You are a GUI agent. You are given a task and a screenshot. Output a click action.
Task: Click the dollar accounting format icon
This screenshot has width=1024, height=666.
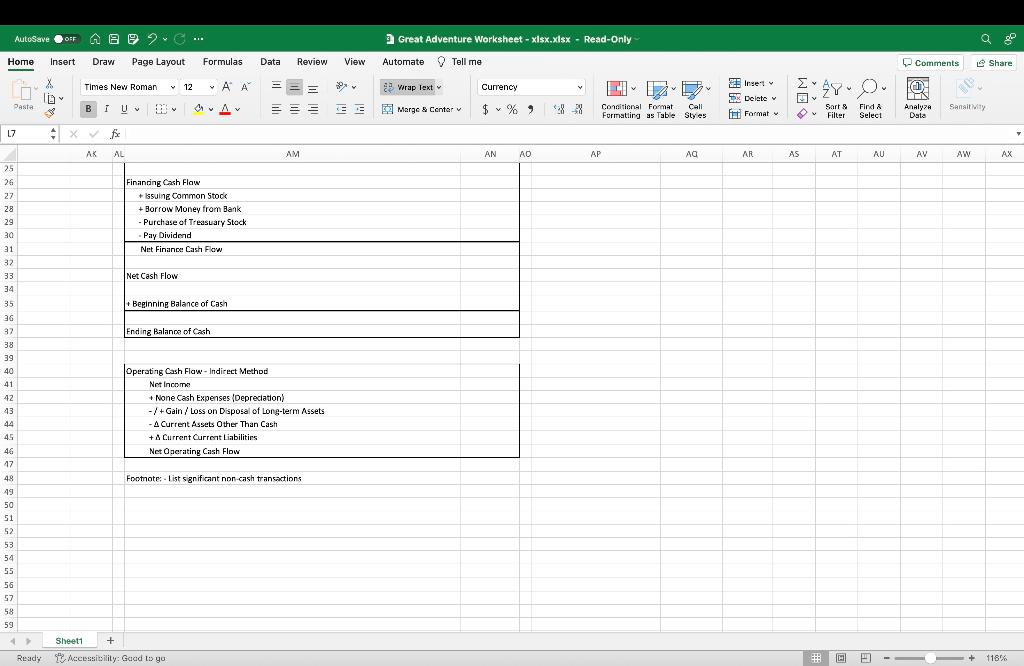click(485, 109)
